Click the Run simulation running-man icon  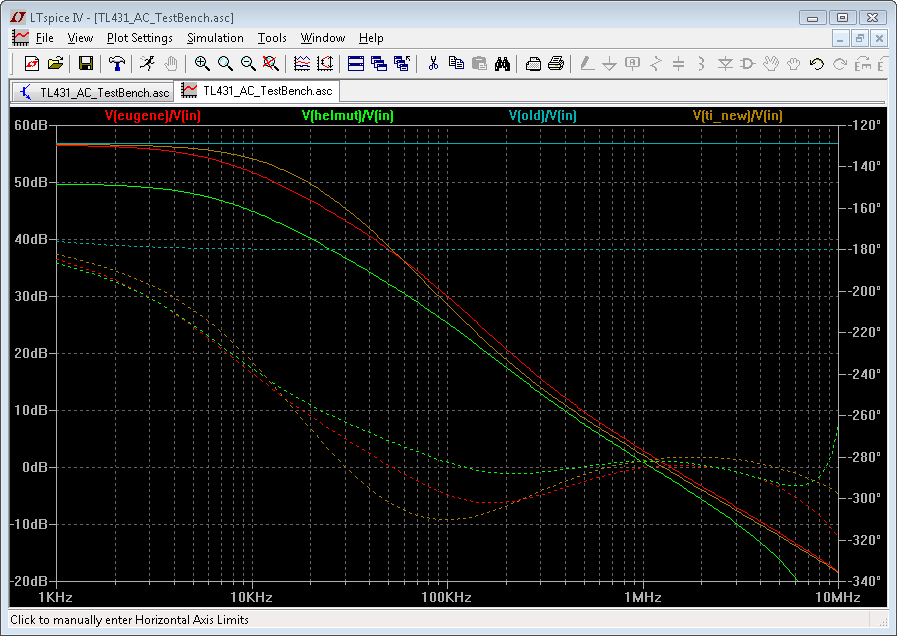pyautogui.click(x=147, y=63)
